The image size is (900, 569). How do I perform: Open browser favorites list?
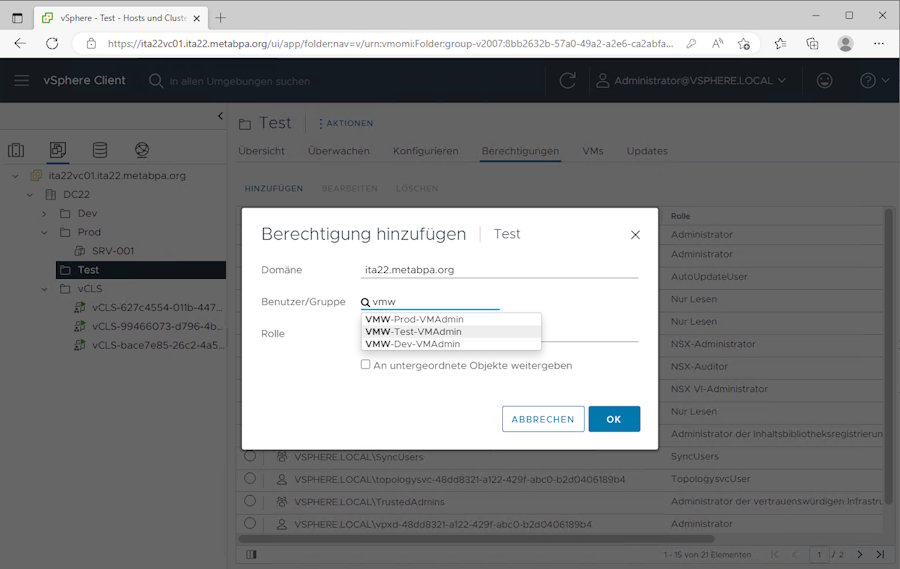[779, 44]
